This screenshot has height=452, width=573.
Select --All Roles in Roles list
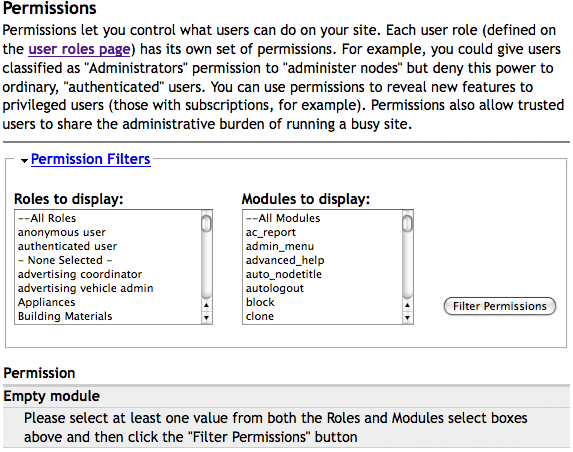pyautogui.click(x=108, y=218)
